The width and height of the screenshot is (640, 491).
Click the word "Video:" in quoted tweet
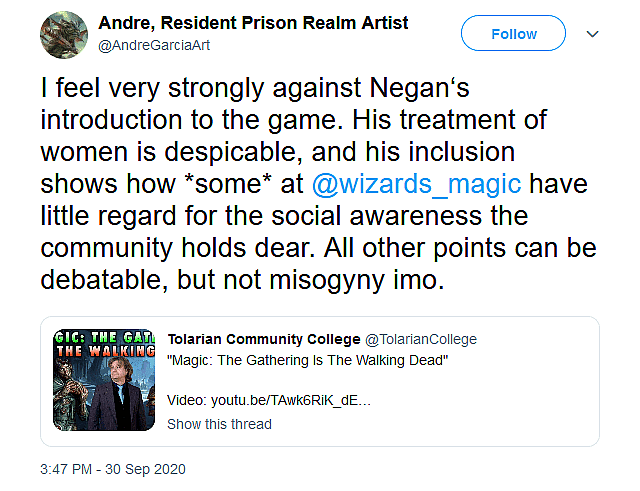point(186,399)
